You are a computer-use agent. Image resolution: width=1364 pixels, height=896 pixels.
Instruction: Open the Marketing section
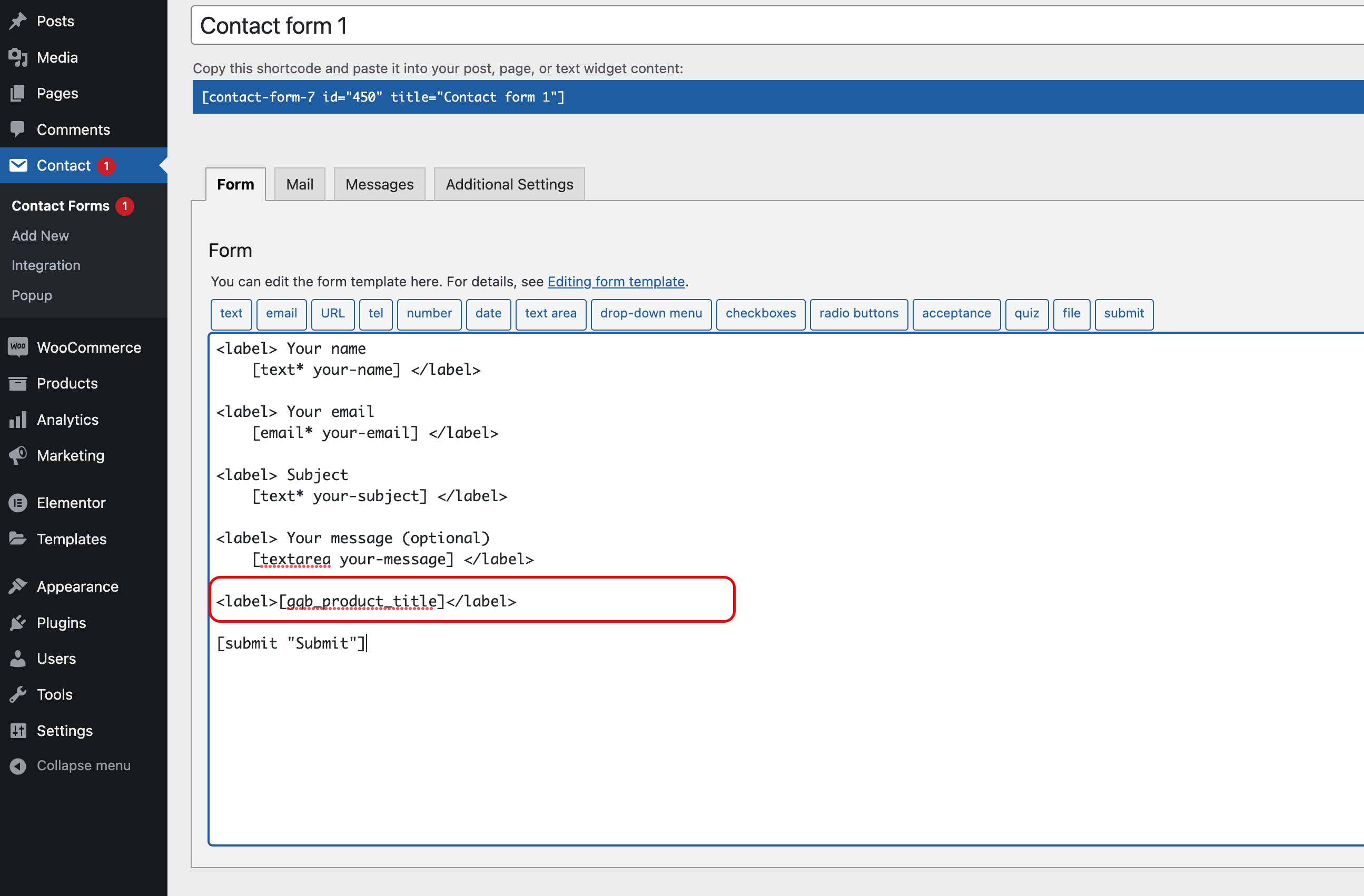70,455
